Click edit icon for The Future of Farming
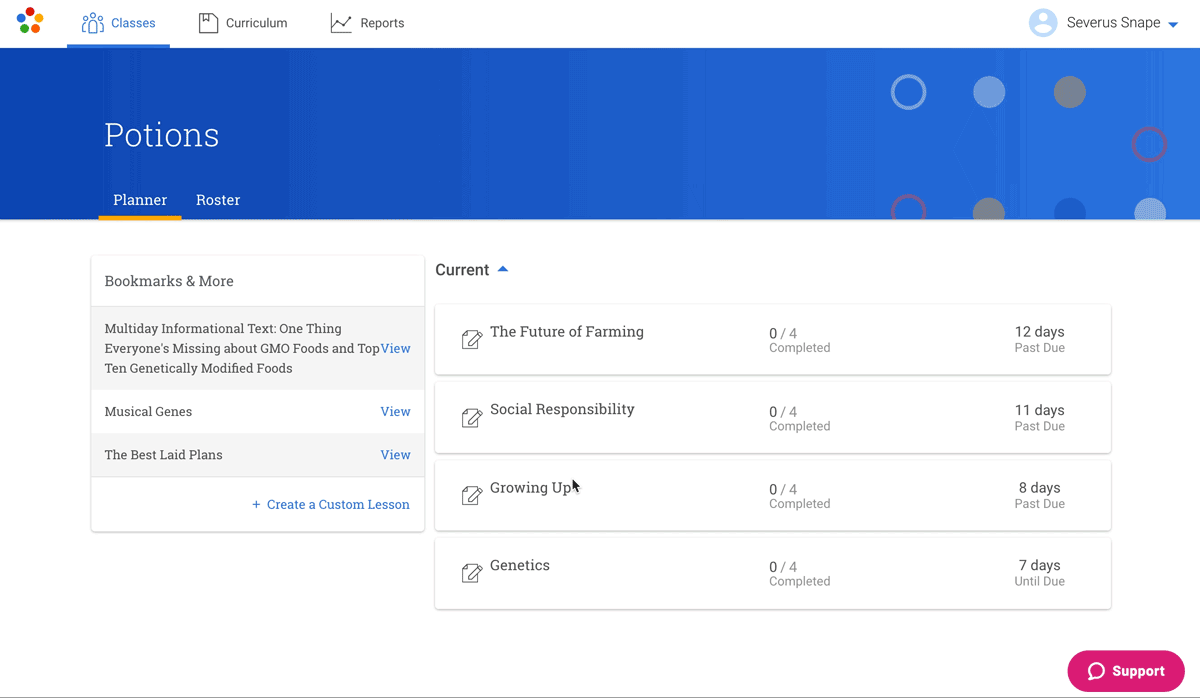 472,340
